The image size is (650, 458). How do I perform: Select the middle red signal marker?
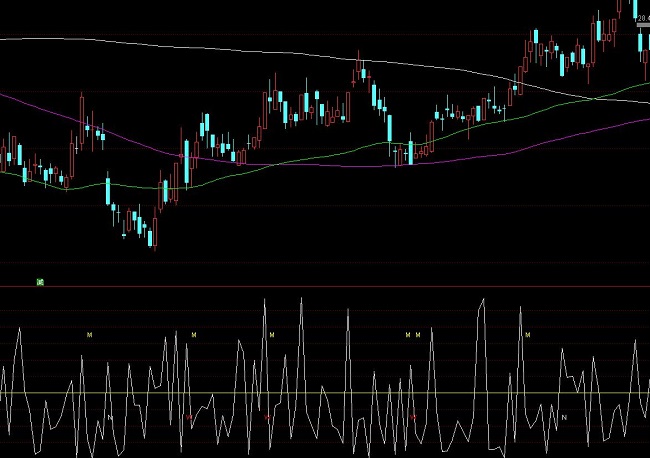[x=266, y=415]
